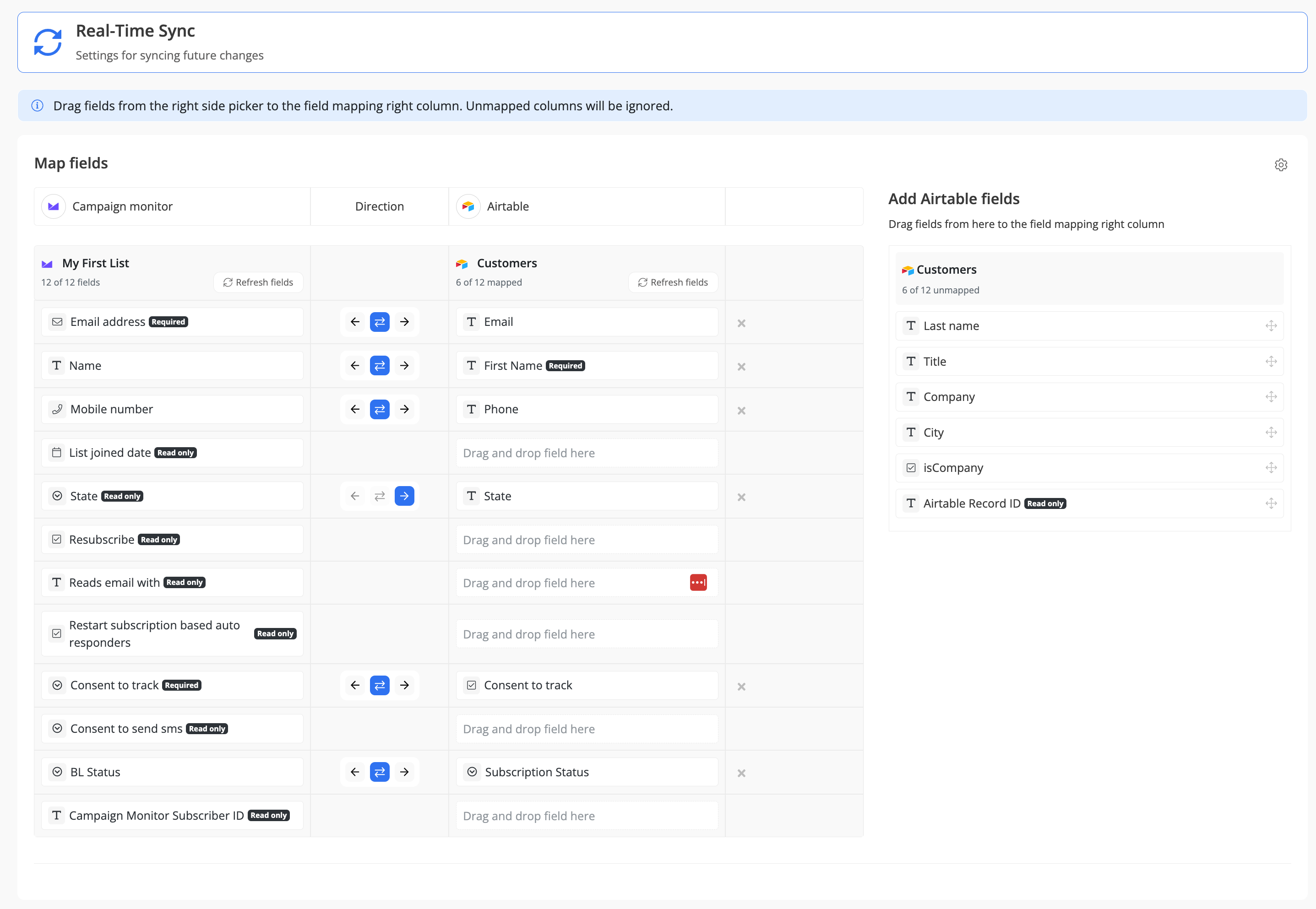Click the Airtable logo in column header

click(468, 206)
